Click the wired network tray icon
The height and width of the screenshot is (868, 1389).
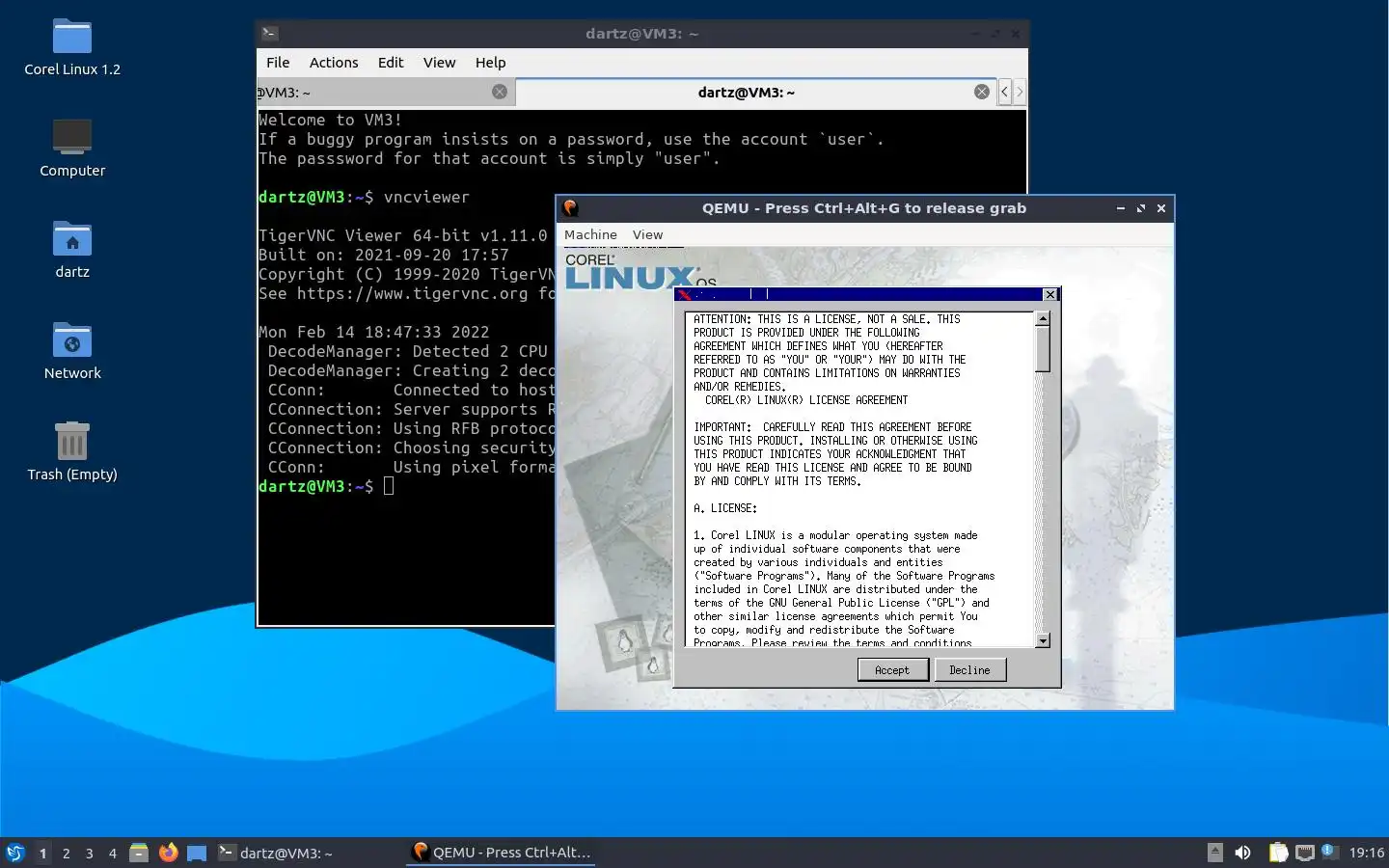click(x=1305, y=853)
